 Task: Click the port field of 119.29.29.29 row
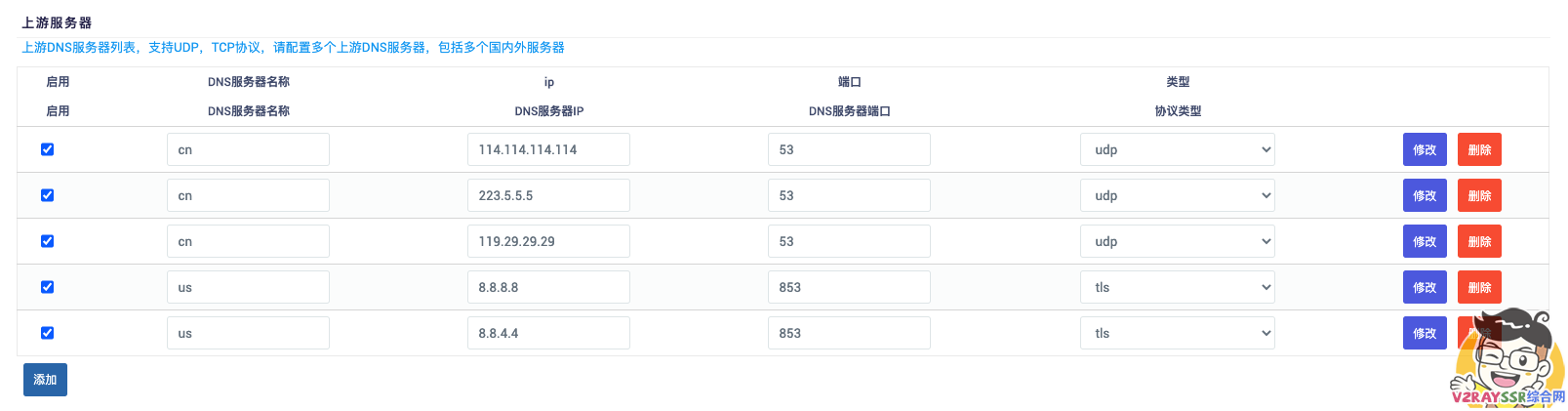(849, 241)
